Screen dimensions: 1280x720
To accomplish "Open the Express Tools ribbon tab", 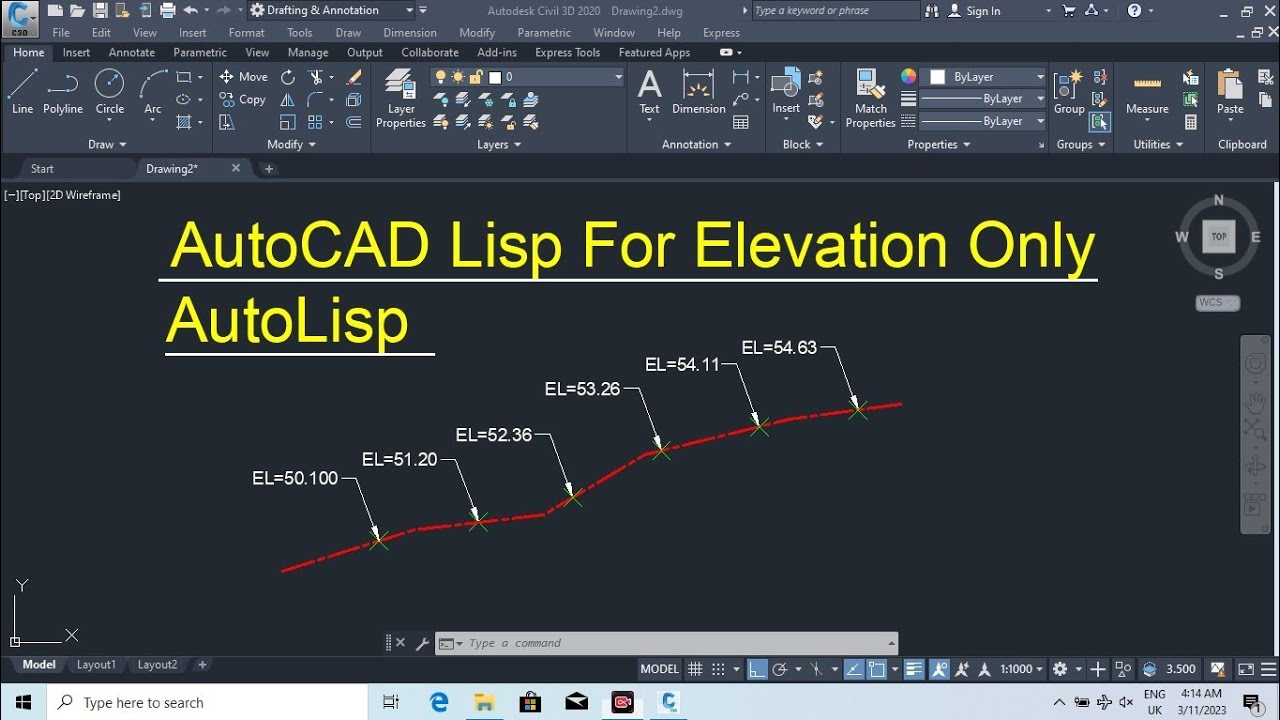I will tap(567, 52).
